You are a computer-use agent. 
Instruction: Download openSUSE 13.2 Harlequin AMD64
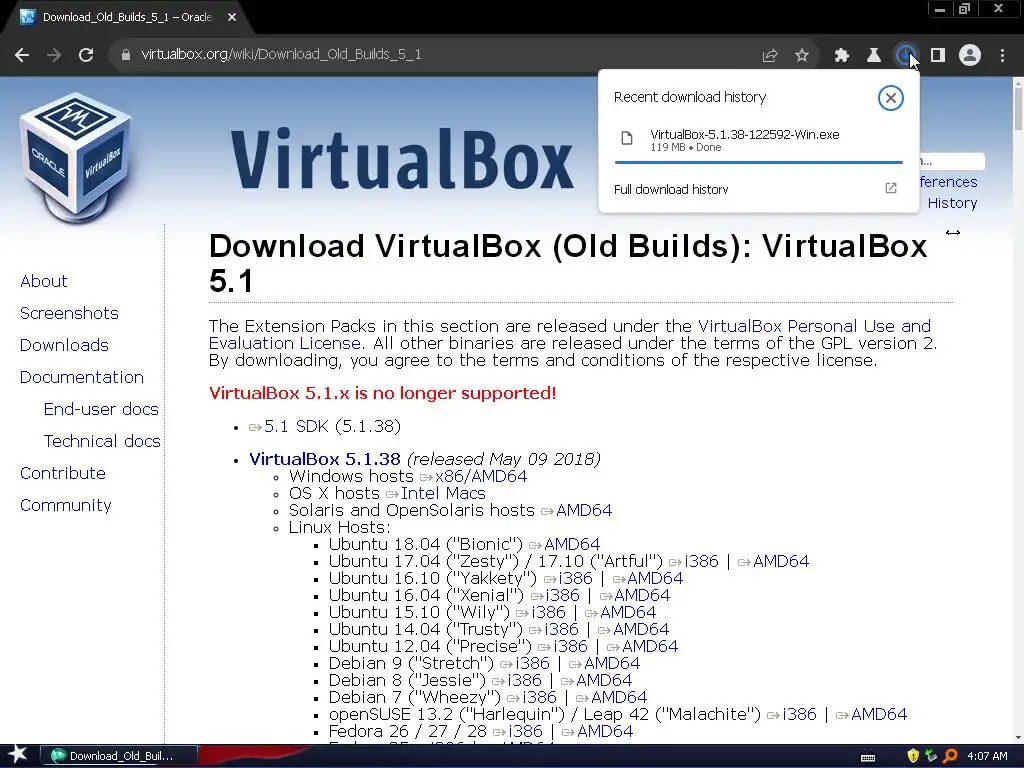click(879, 714)
